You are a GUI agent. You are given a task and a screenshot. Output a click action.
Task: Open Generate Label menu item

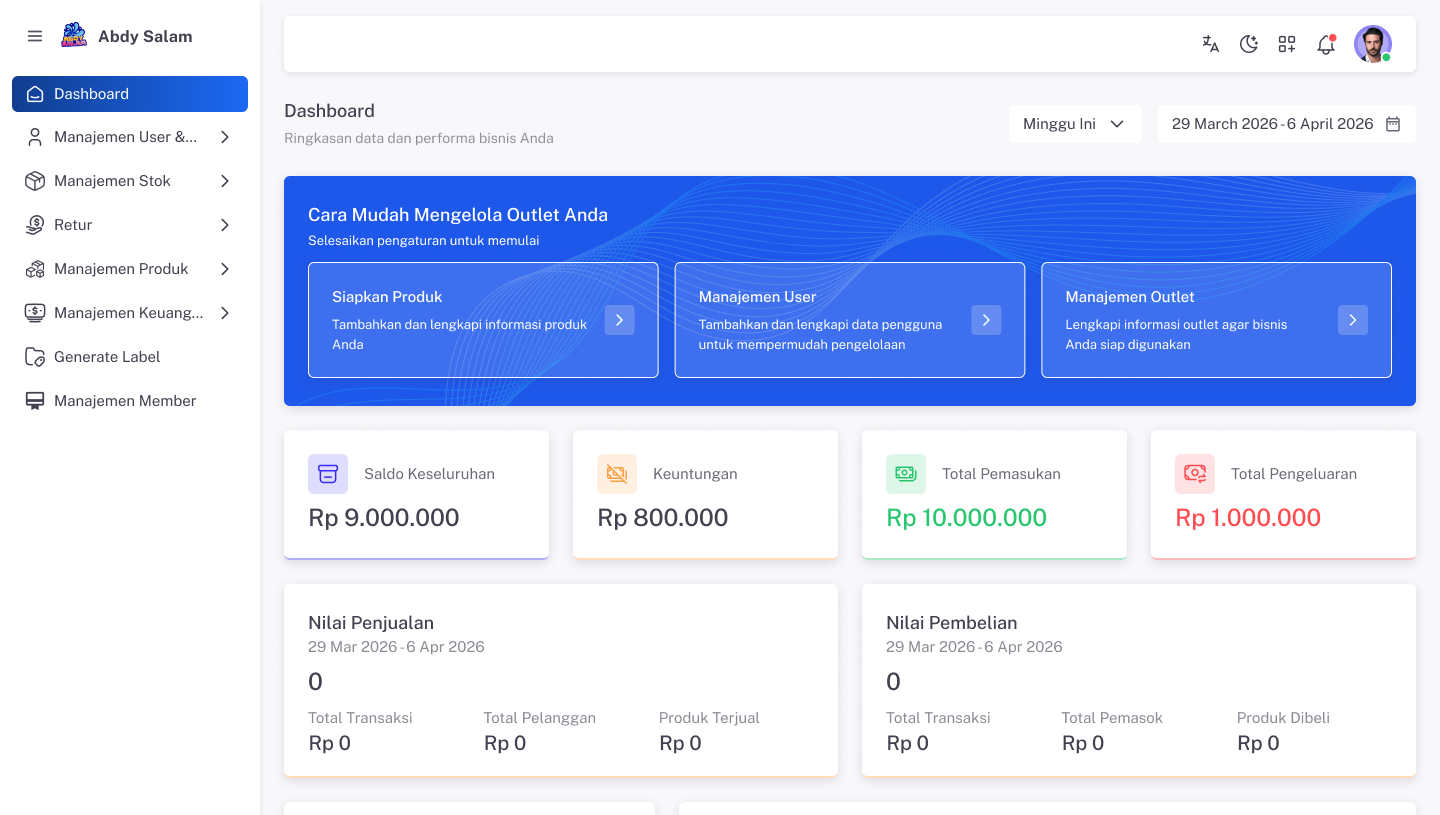[x=130, y=357]
